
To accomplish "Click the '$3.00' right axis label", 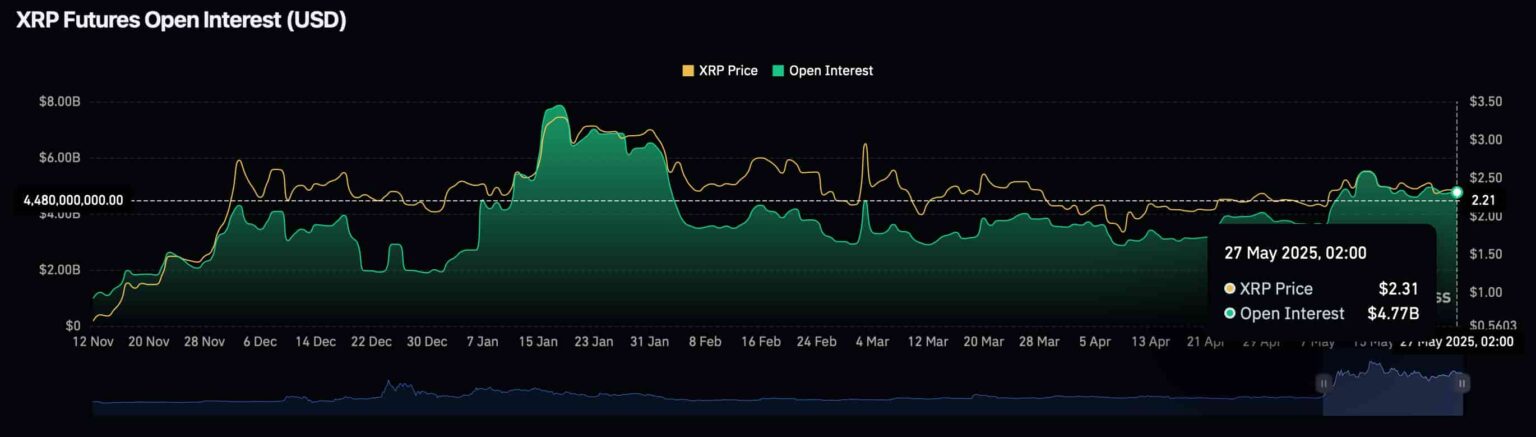I will [1486, 140].
